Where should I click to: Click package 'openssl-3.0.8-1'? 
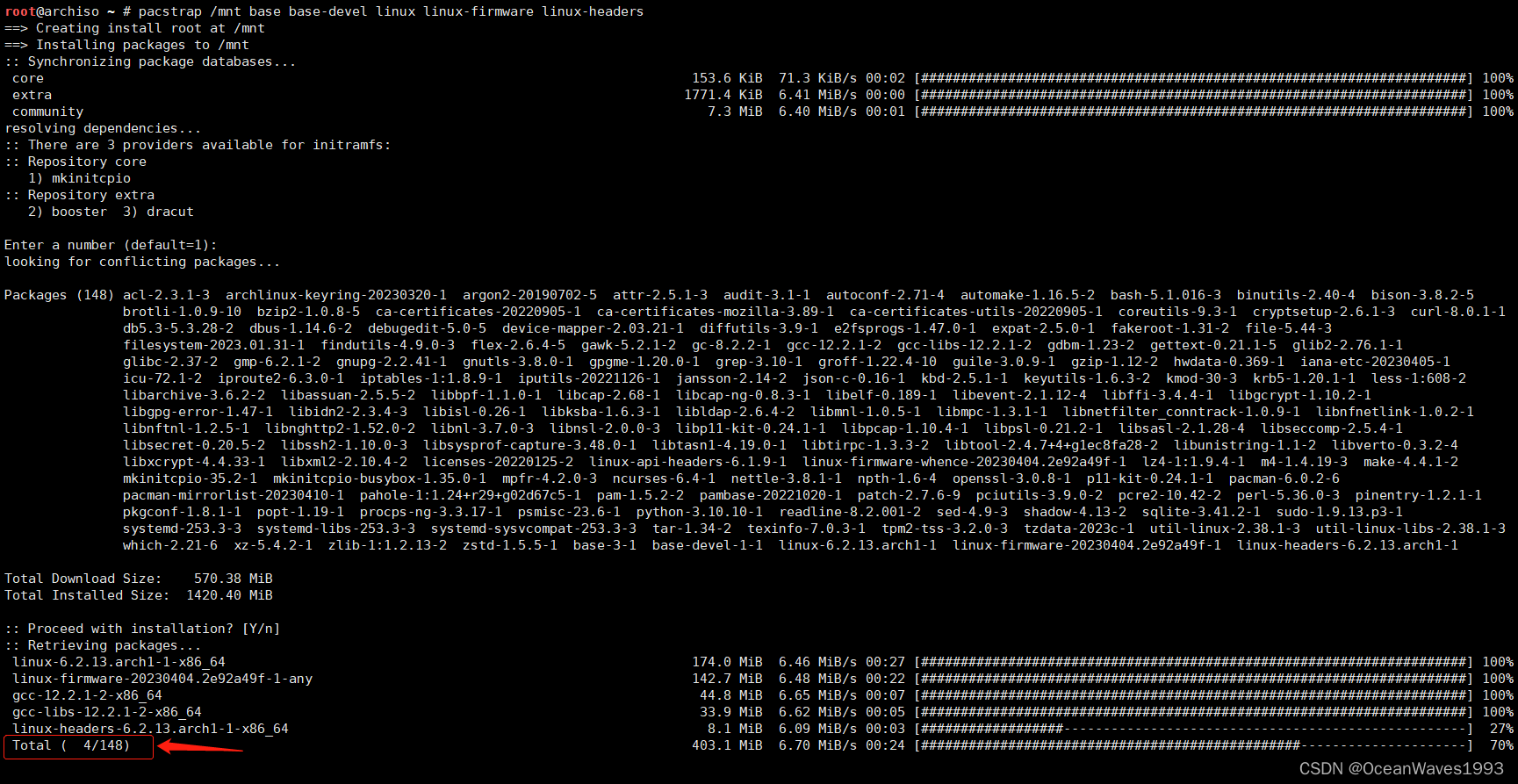[1011, 478]
